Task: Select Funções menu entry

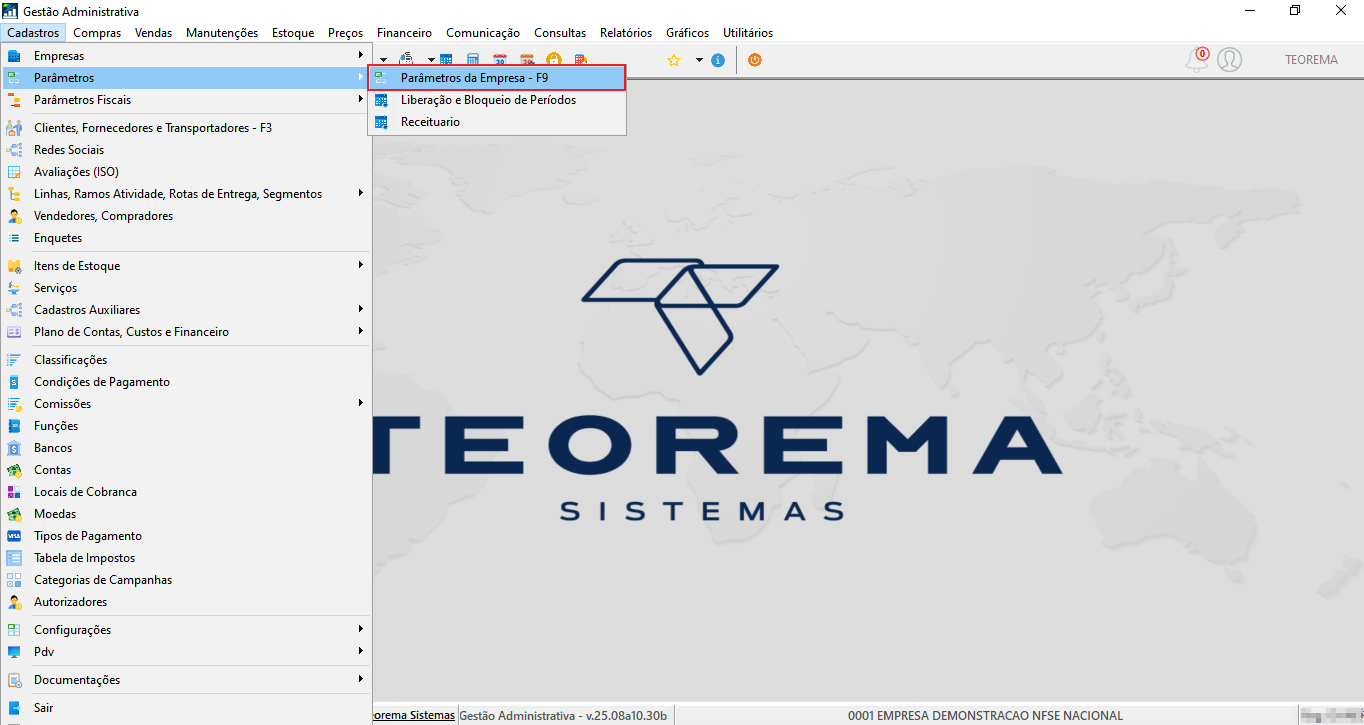Action: [x=186, y=426]
